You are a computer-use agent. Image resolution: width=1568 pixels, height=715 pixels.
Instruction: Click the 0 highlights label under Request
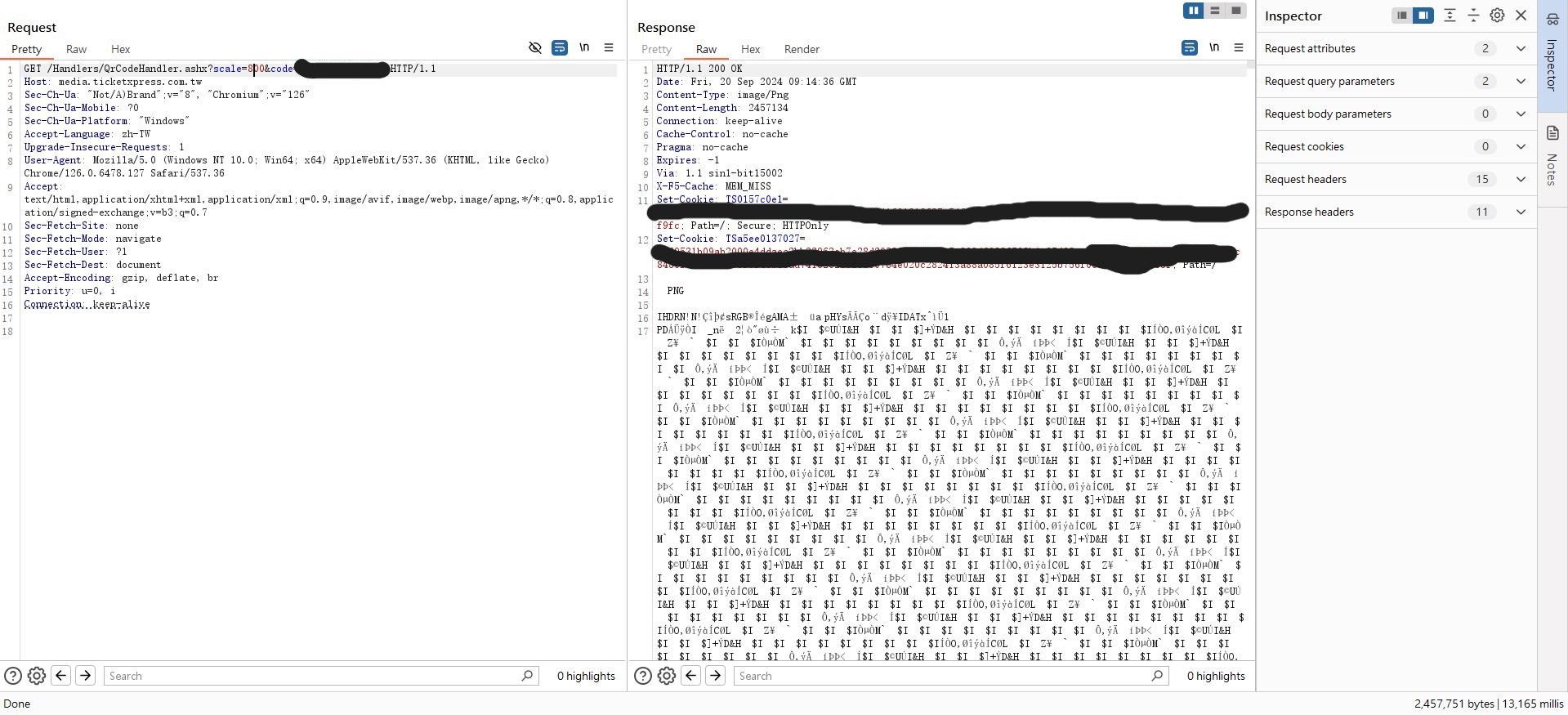[x=586, y=676]
